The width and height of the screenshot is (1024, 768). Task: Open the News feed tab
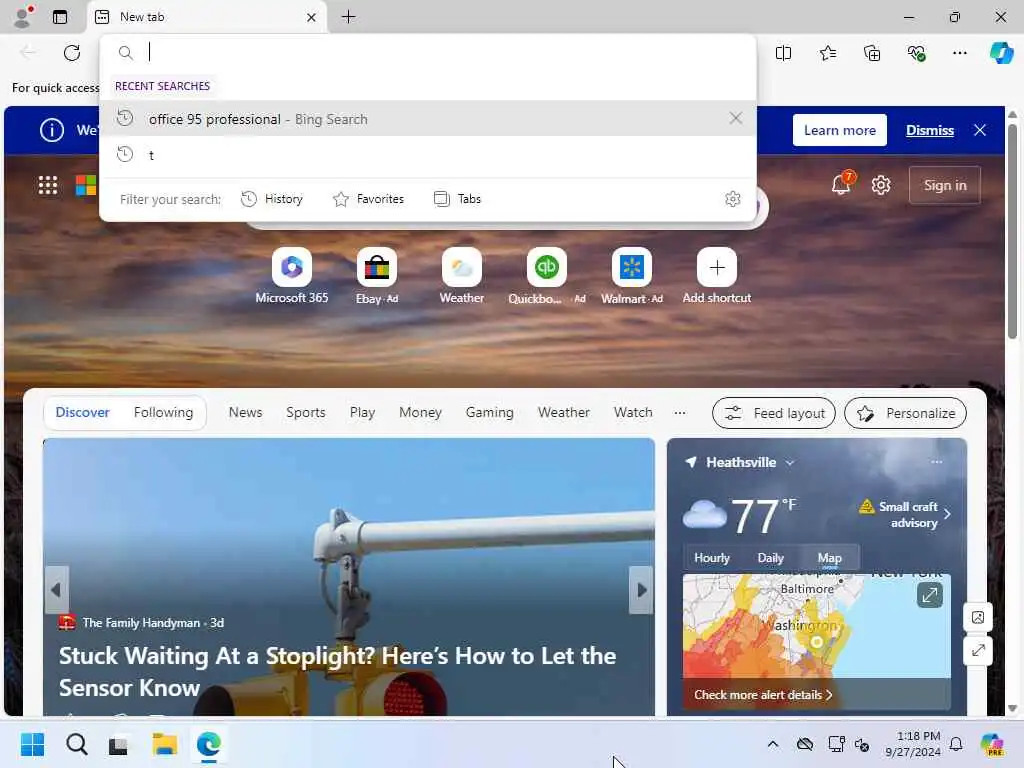(x=246, y=412)
